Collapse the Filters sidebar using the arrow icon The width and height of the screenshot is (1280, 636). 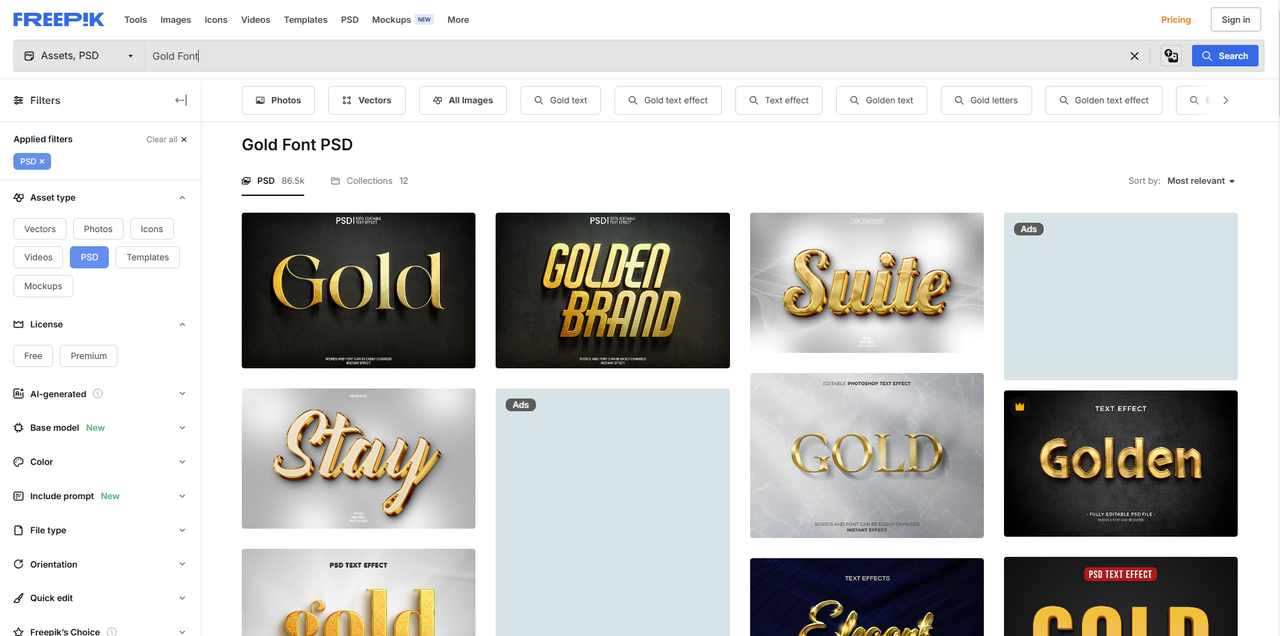(x=181, y=100)
